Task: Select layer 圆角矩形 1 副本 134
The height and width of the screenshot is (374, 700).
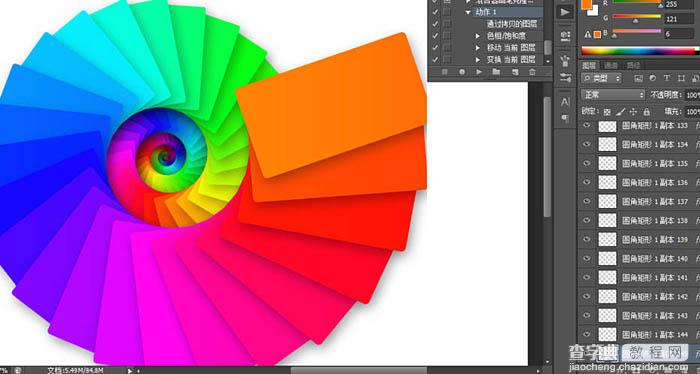Action: tap(654, 145)
